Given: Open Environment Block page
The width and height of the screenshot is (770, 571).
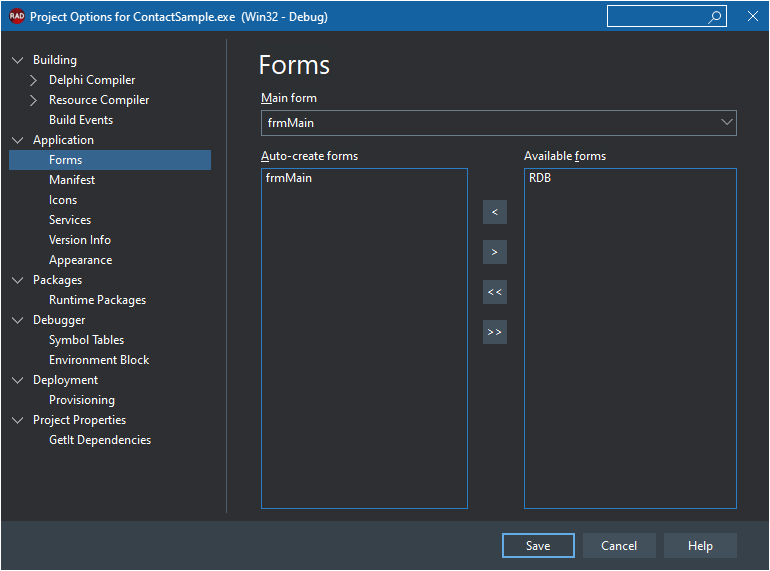Looking at the screenshot, I should pyautogui.click(x=99, y=360).
